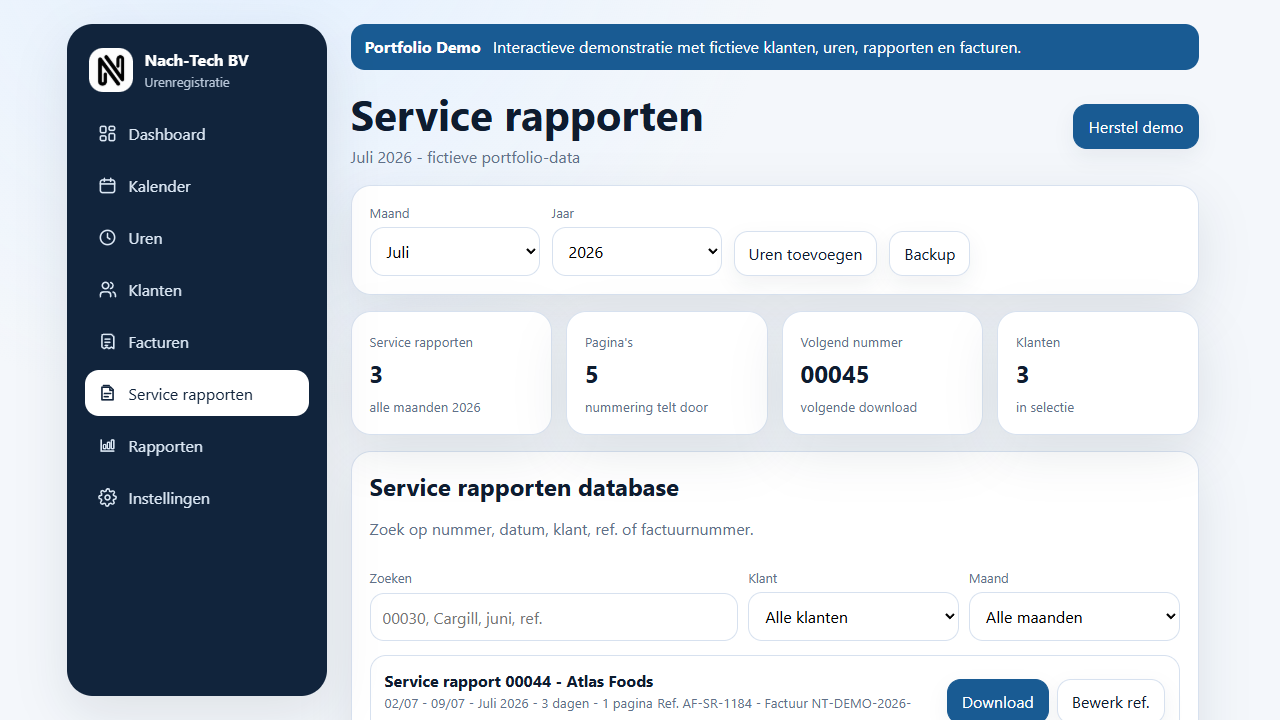Open the Jaar dropdown showing 2026
The height and width of the screenshot is (720, 1280).
637,252
